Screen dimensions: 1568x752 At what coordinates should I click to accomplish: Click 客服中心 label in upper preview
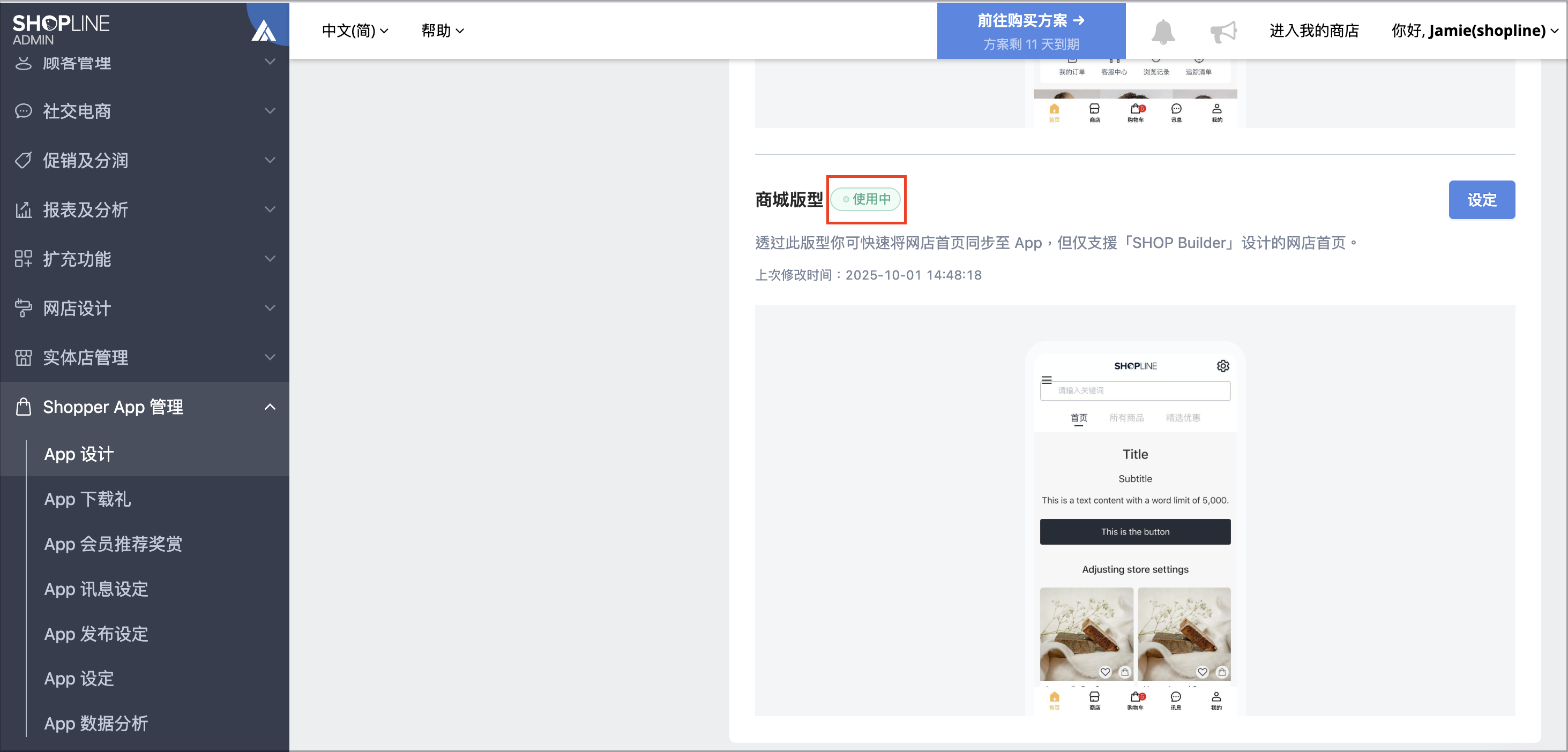click(x=1114, y=72)
